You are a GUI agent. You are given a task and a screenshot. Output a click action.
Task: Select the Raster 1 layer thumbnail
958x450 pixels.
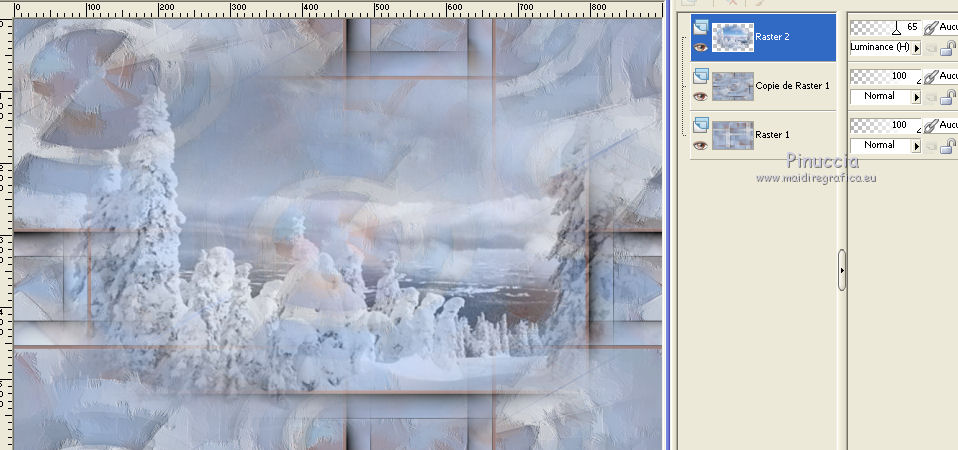pyautogui.click(x=733, y=135)
